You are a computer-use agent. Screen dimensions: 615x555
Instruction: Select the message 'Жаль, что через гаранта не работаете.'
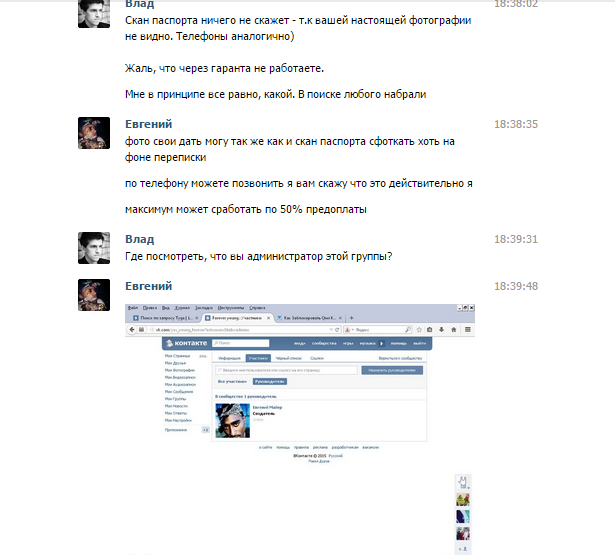[x=224, y=68]
